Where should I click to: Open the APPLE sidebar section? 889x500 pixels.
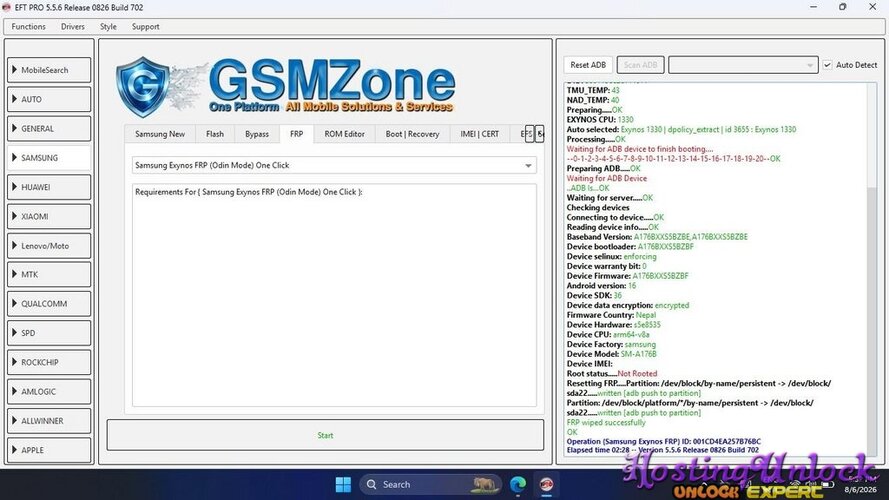49,450
